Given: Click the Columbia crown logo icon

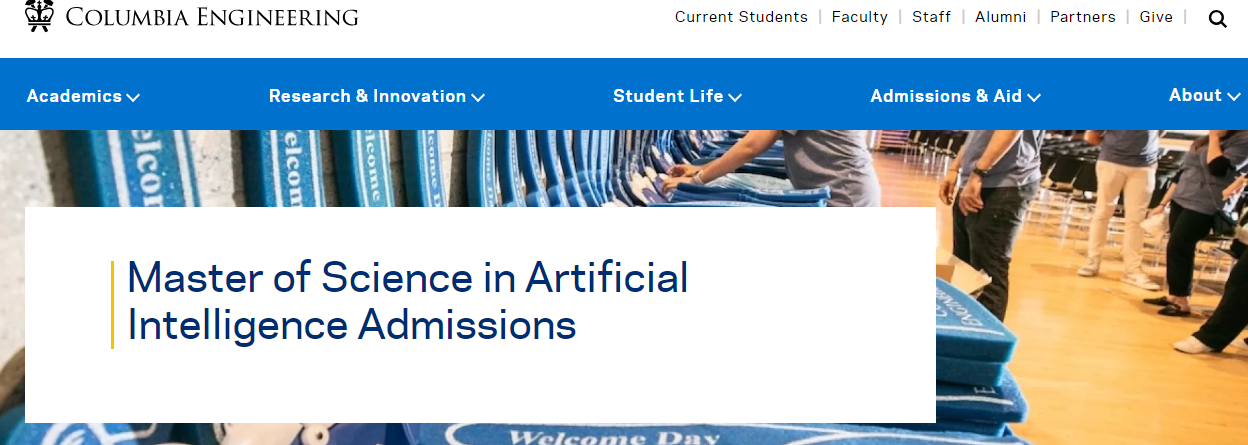Looking at the screenshot, I should (39, 16).
